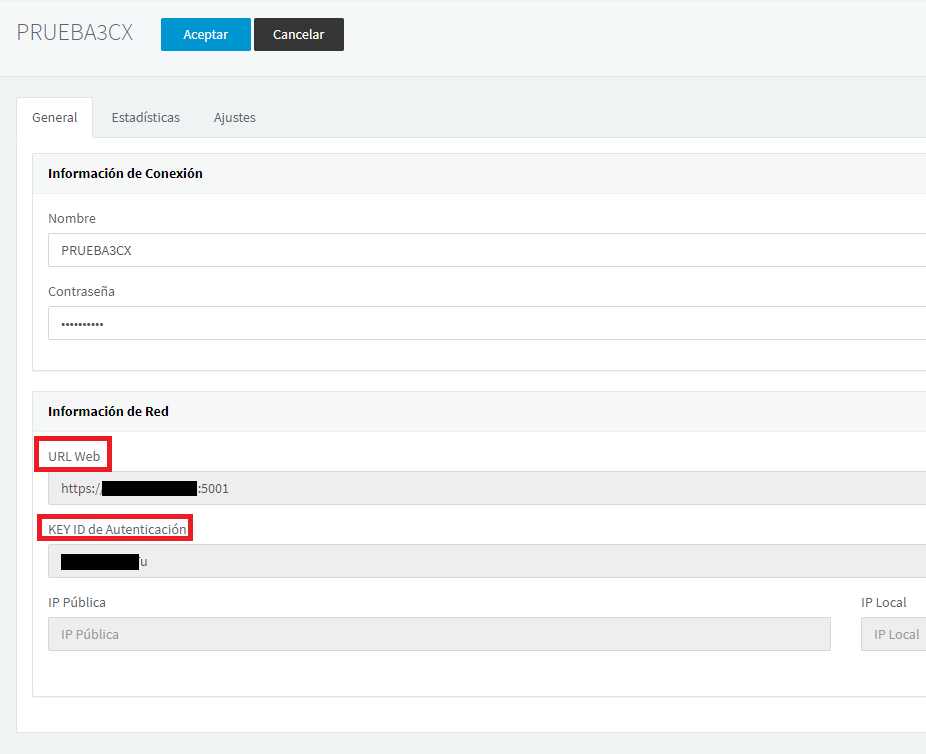Click the Información de Red section header
Screen dimensions: 926x754
click(x=109, y=412)
